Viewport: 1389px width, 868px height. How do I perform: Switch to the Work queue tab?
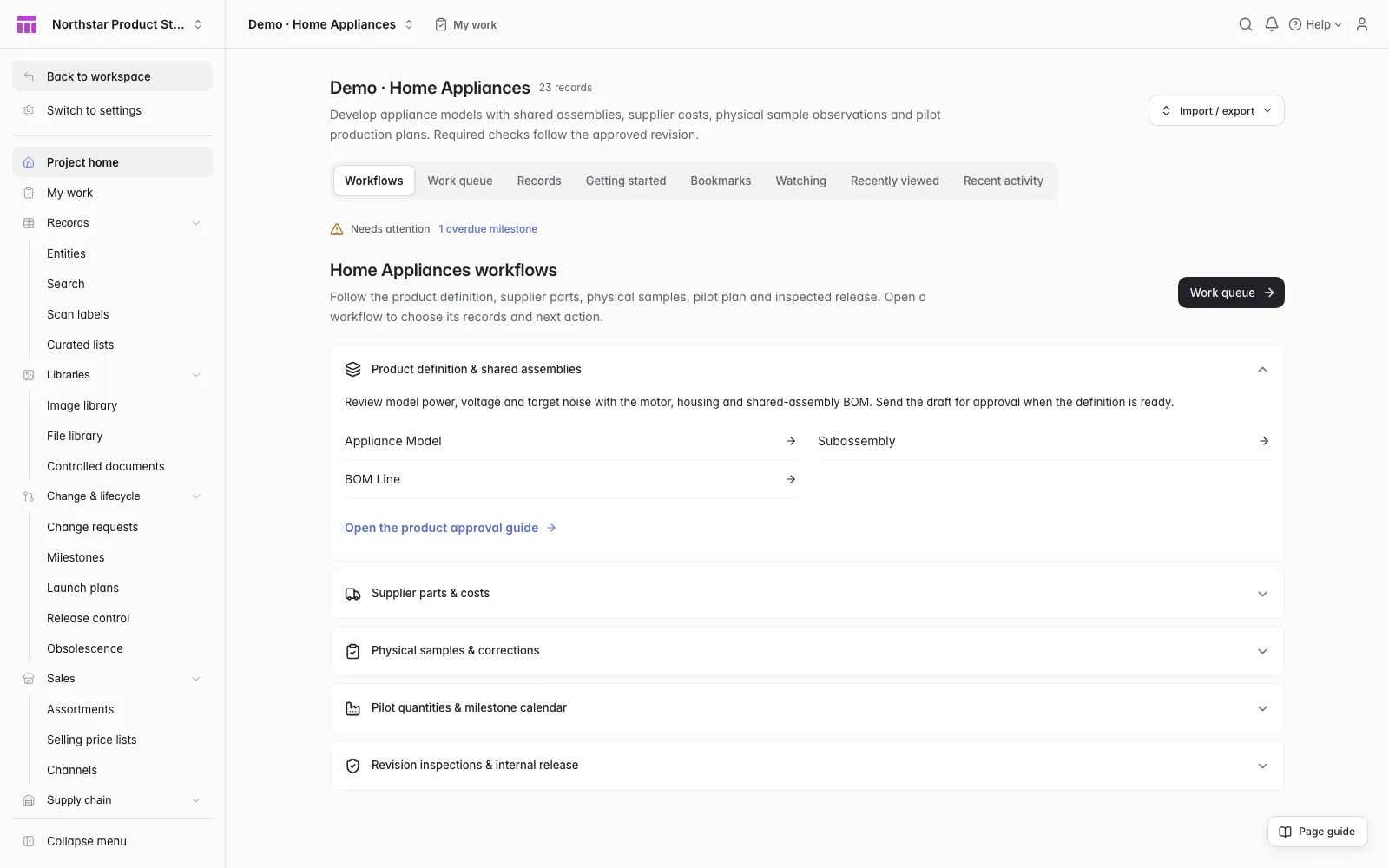coord(460,181)
